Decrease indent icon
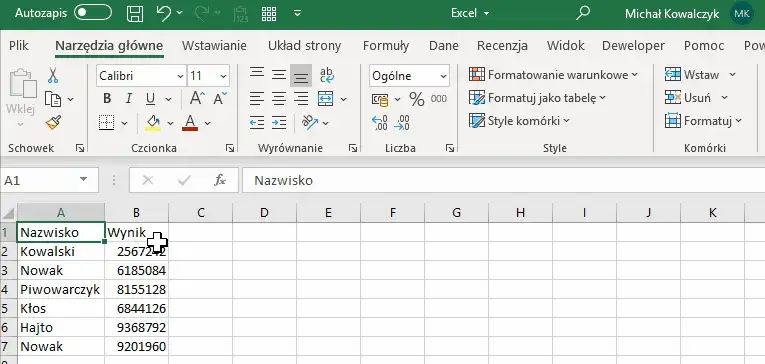 pos(257,122)
